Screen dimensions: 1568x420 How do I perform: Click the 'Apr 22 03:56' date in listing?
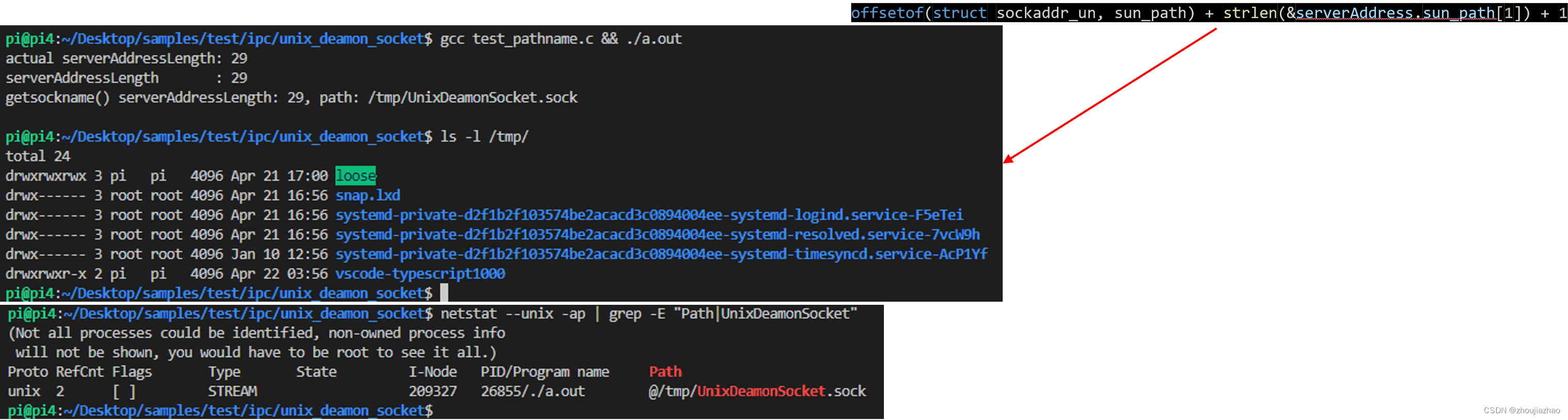click(279, 273)
